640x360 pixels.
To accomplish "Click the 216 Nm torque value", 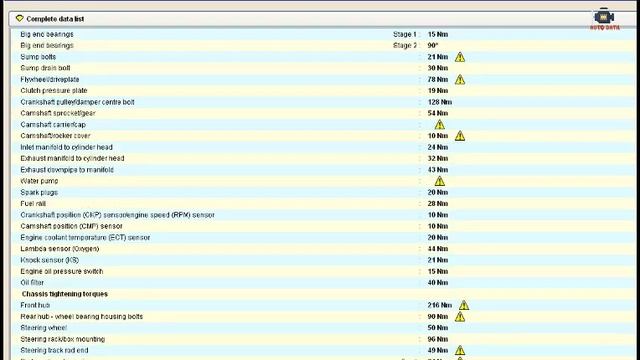I will click(440, 305).
